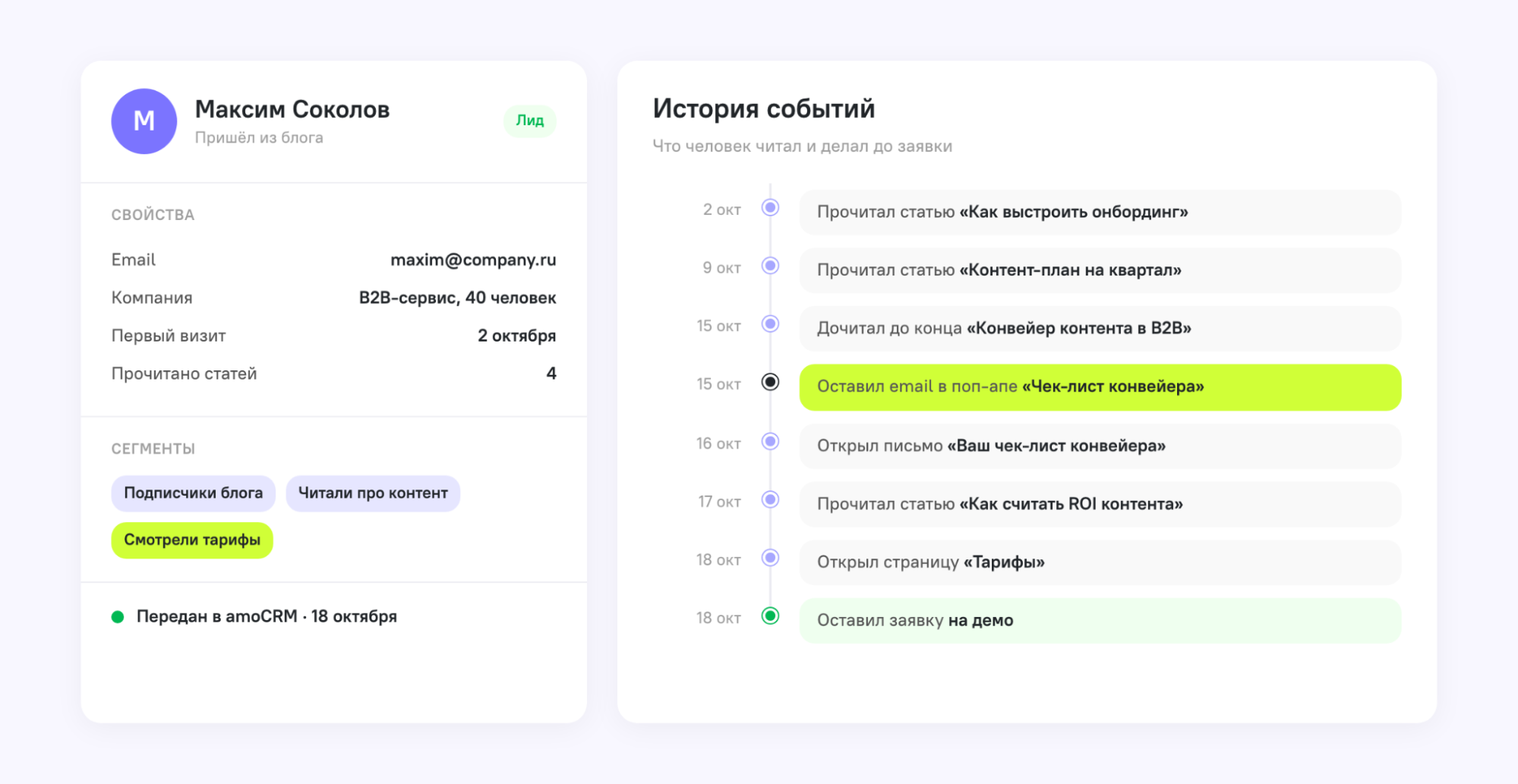
Task: Select the 'Смотрели тарифы' highlighted segment tag
Action: point(192,540)
